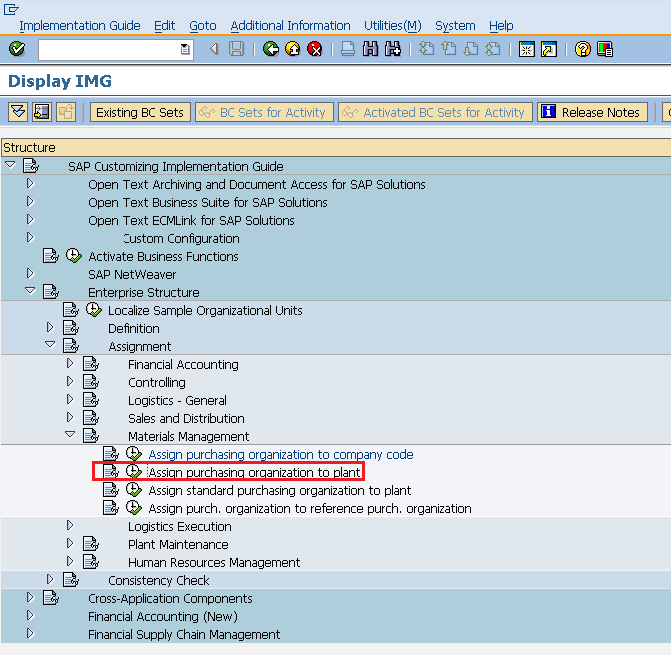The height and width of the screenshot is (655, 671).
Task: Expand Open Text Archiving and Document Access node
Action: [30, 183]
